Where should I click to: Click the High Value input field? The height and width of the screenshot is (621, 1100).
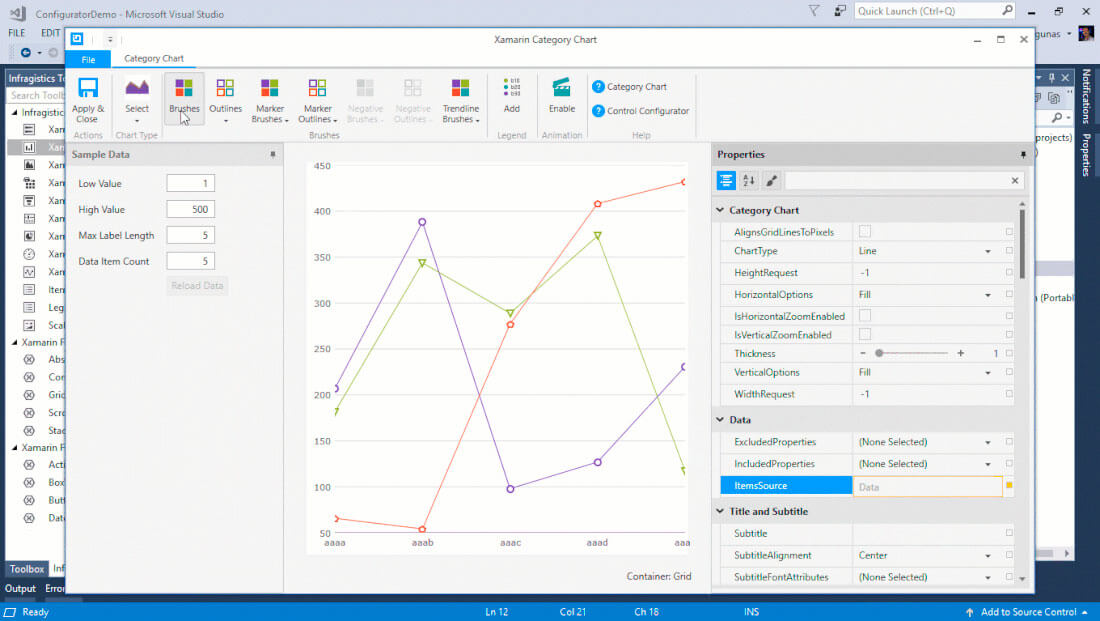(x=191, y=209)
